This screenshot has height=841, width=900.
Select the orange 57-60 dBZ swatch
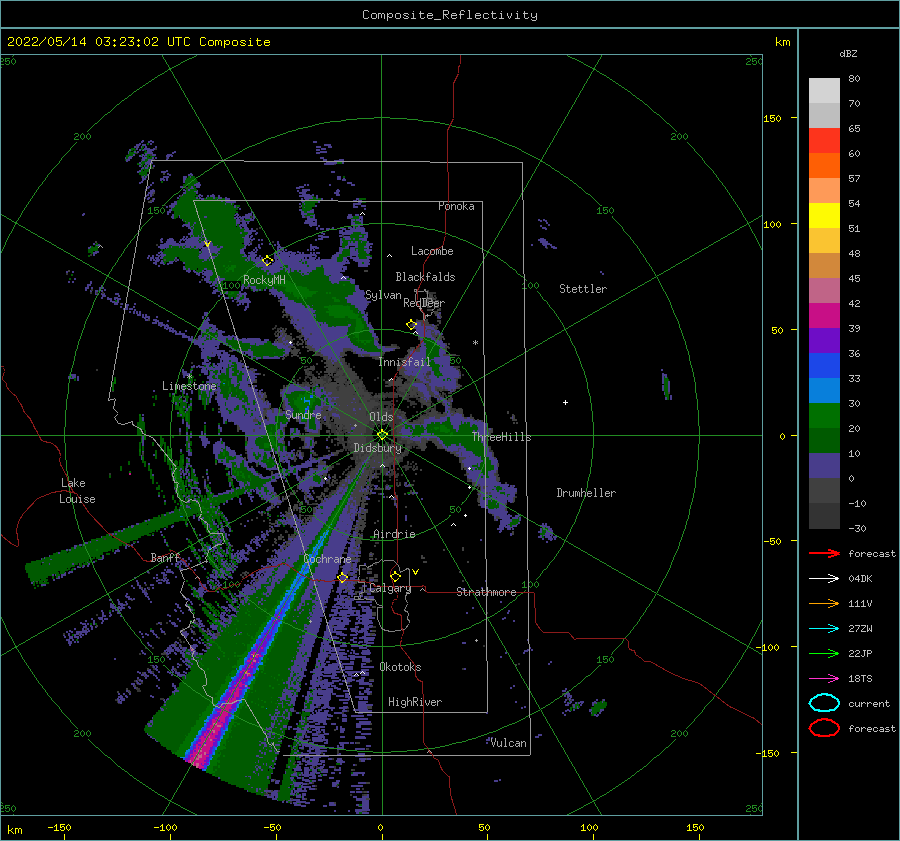click(824, 166)
